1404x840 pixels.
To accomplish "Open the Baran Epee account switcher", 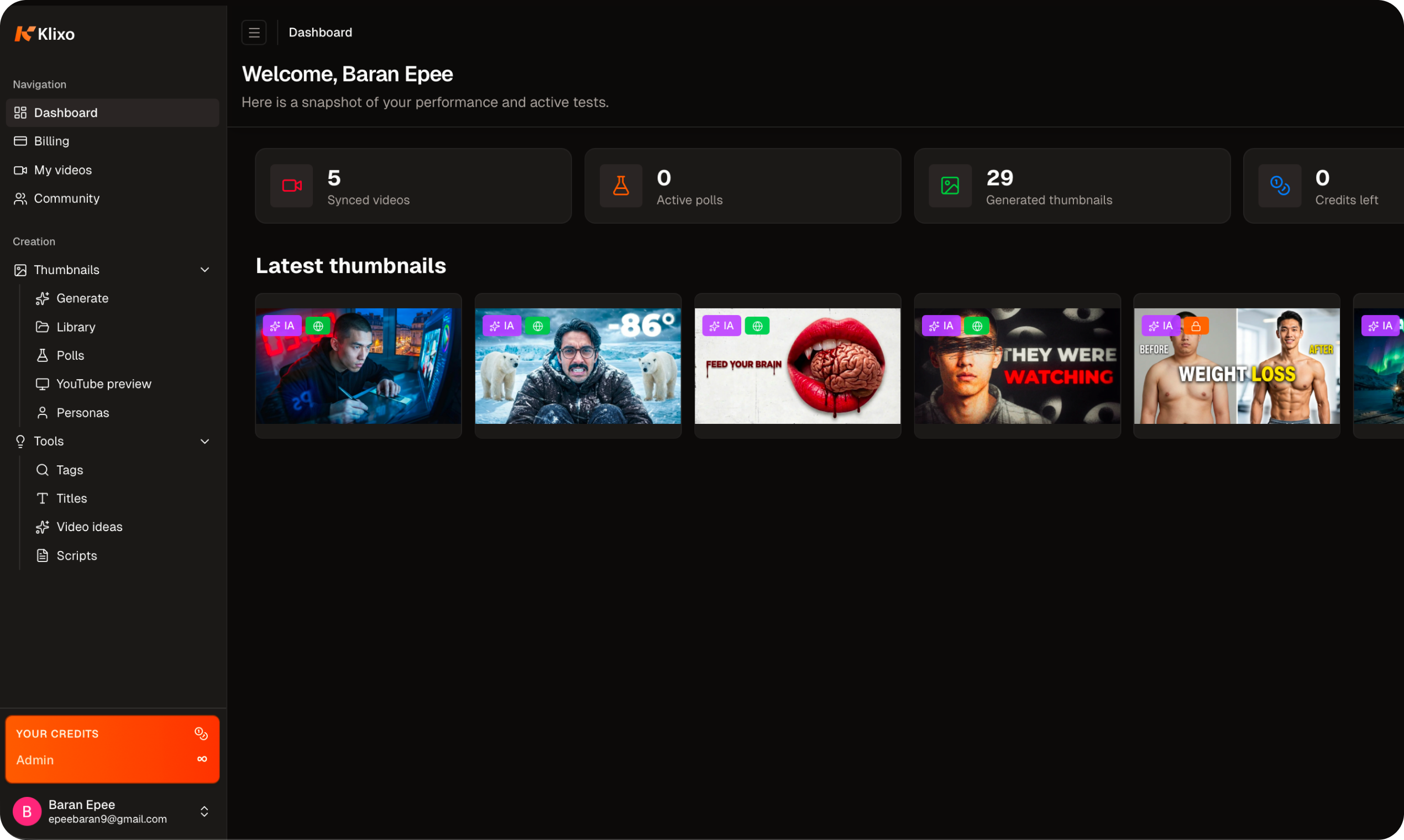I will click(x=205, y=812).
